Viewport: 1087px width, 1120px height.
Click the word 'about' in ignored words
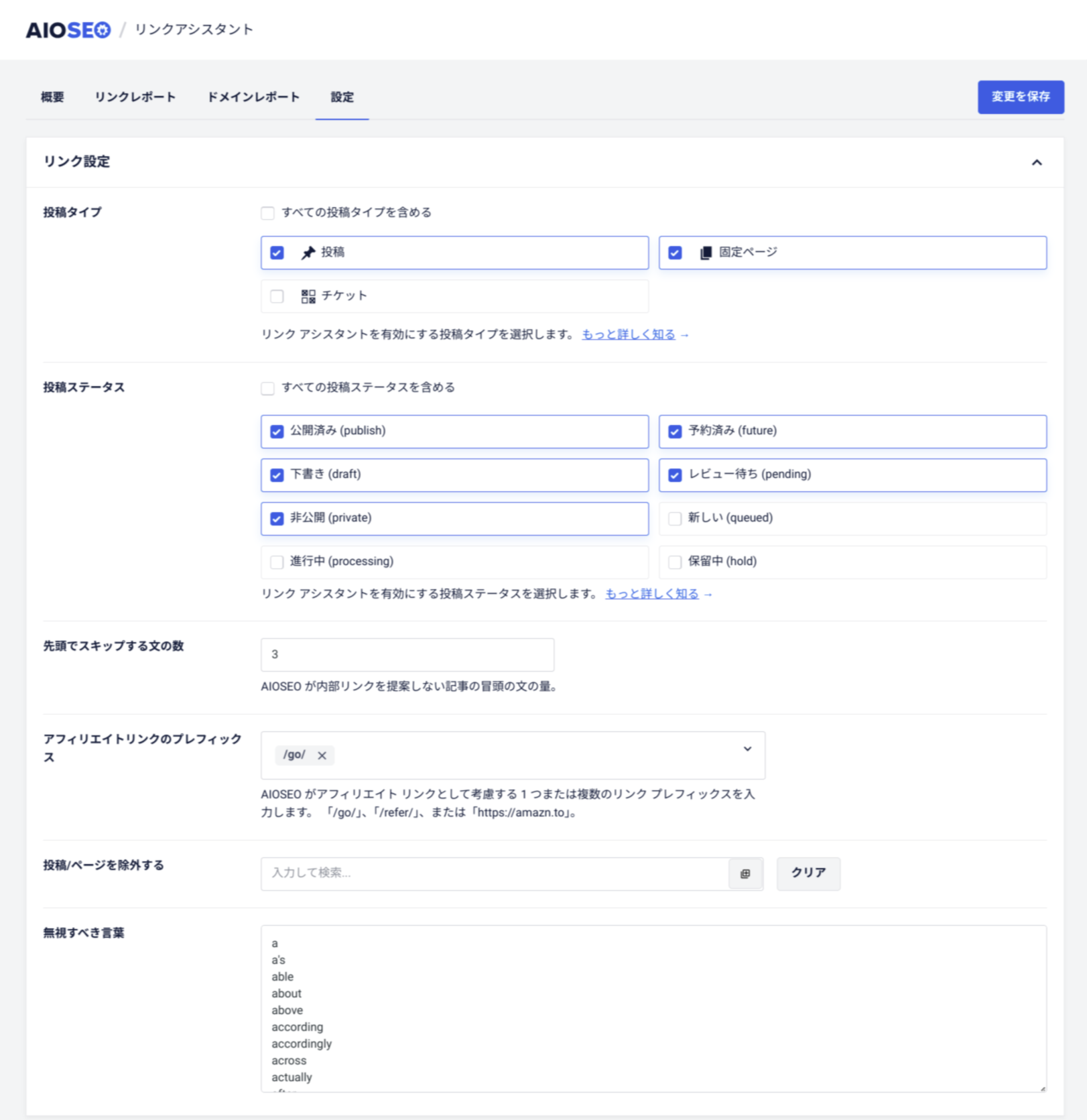coord(286,993)
